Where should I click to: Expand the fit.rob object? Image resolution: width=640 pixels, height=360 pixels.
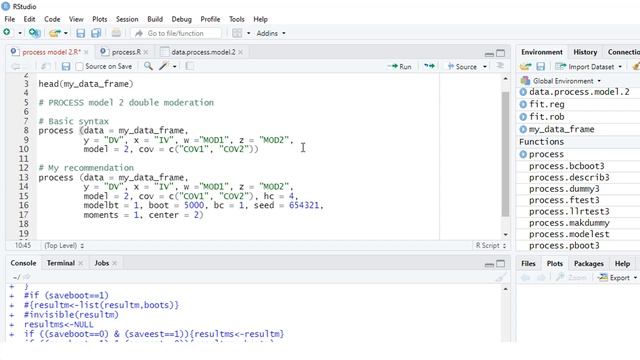point(523,117)
